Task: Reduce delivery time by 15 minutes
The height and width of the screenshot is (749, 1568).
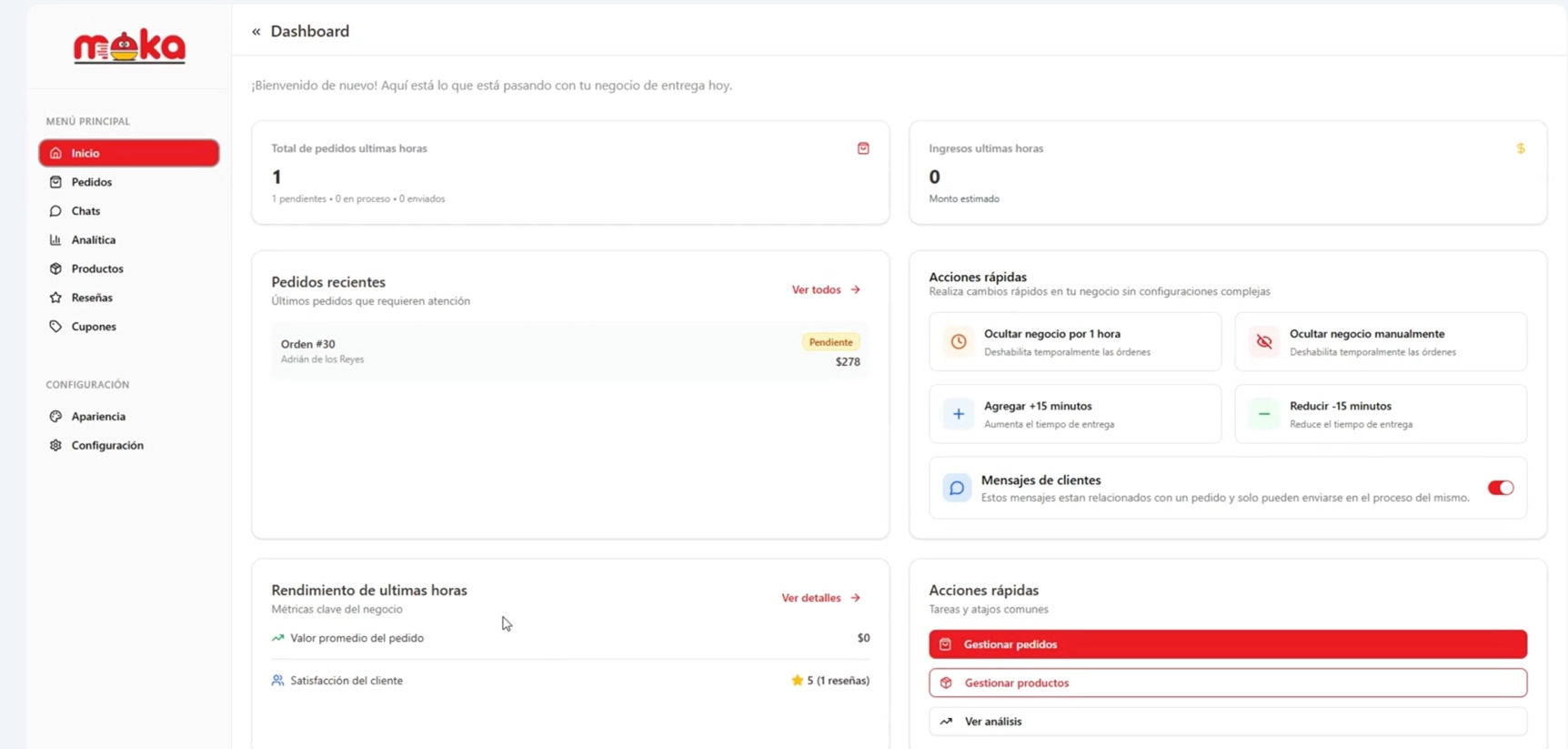Action: click(x=1380, y=414)
